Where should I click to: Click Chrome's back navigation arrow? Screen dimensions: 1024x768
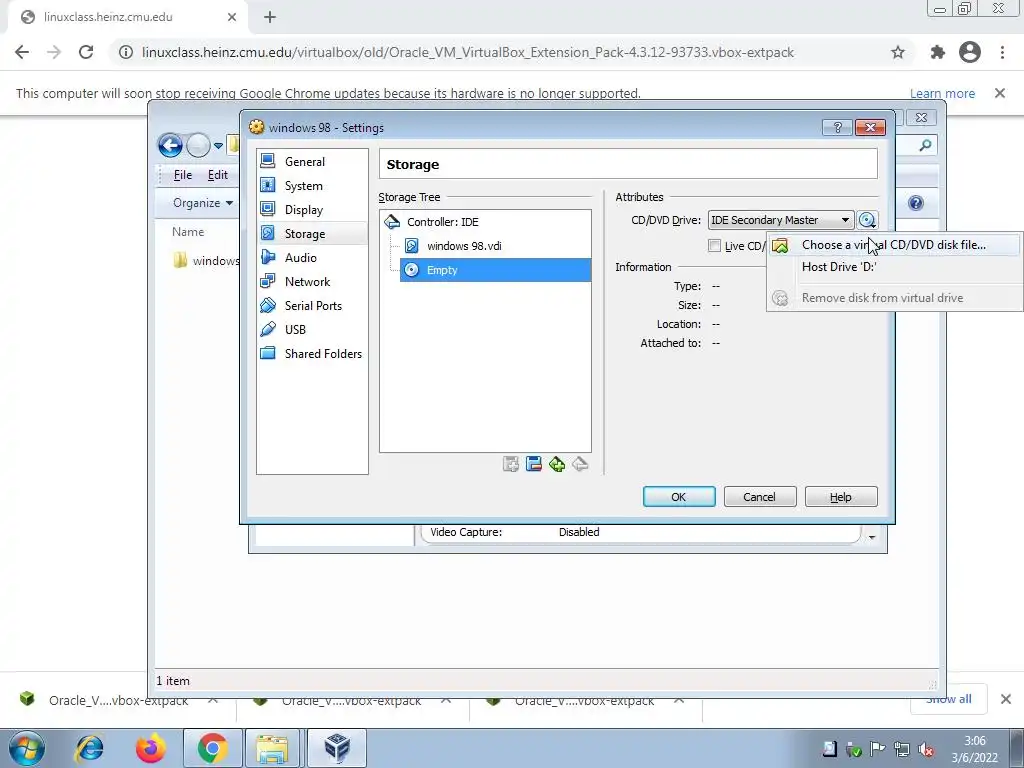[22, 52]
